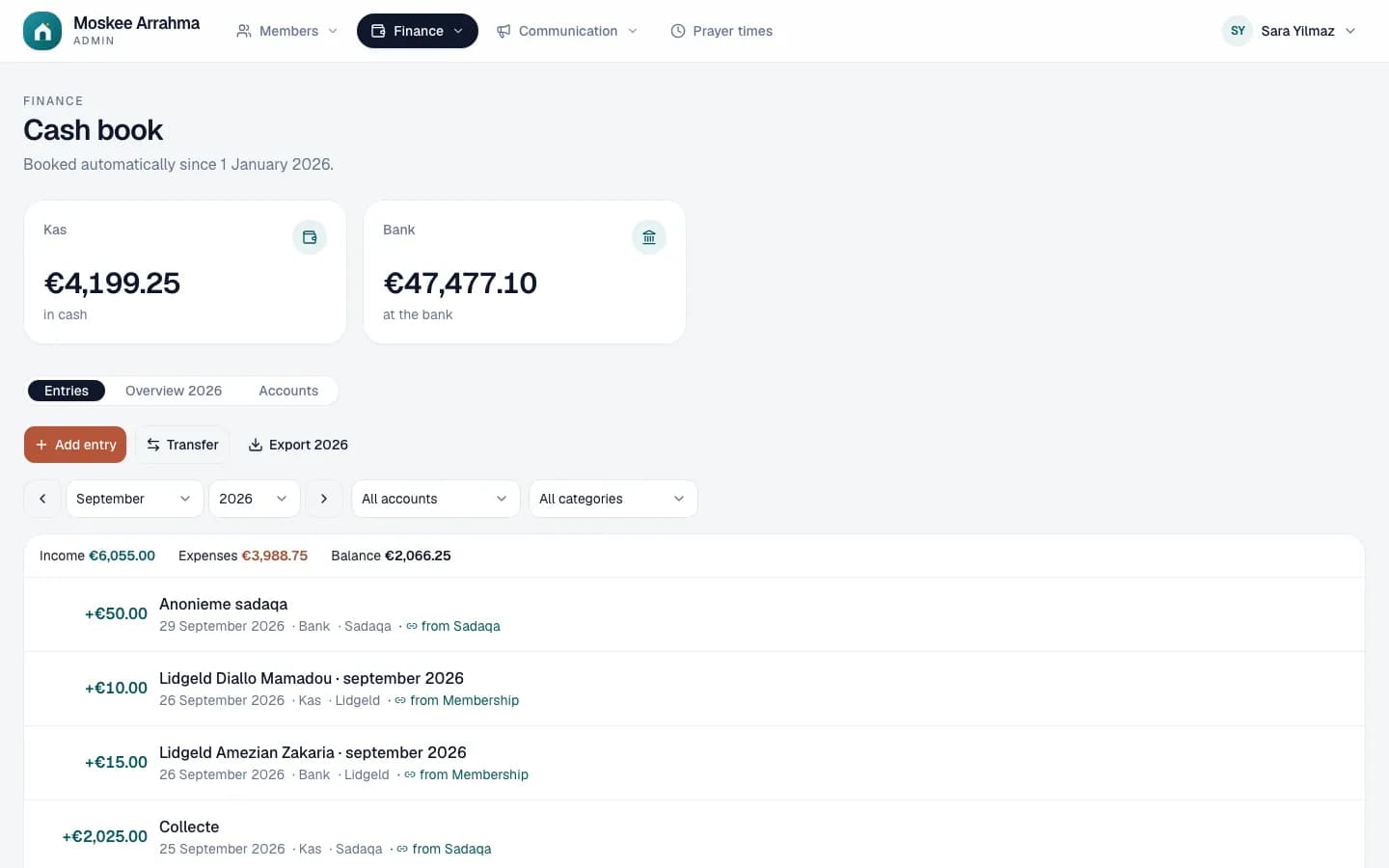Click the Moskee Arrahma home logo icon

click(42, 31)
